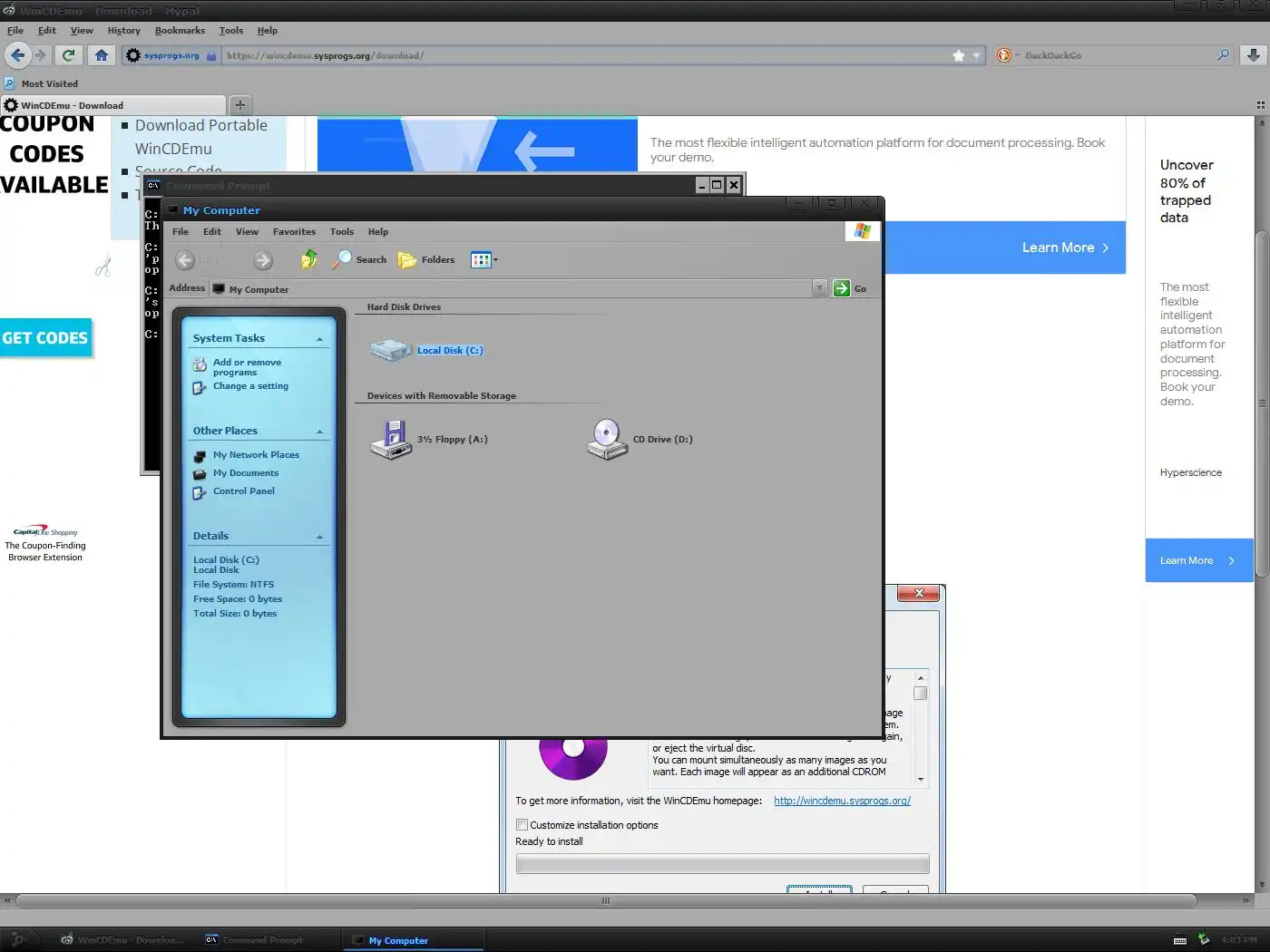Screen dimensions: 1270x952
Task: Open the browser Help menu
Action: coord(267,30)
